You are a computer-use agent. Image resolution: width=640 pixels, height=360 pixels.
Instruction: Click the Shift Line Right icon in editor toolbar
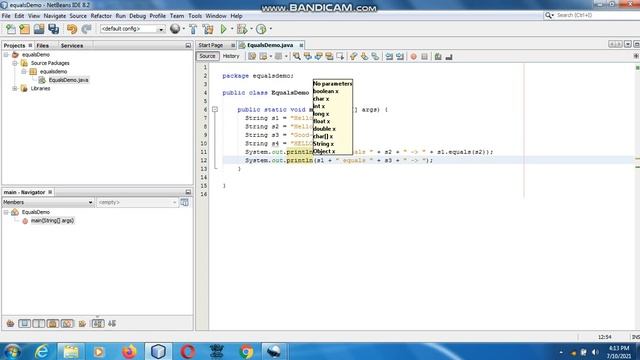pyautogui.click(x=400, y=56)
